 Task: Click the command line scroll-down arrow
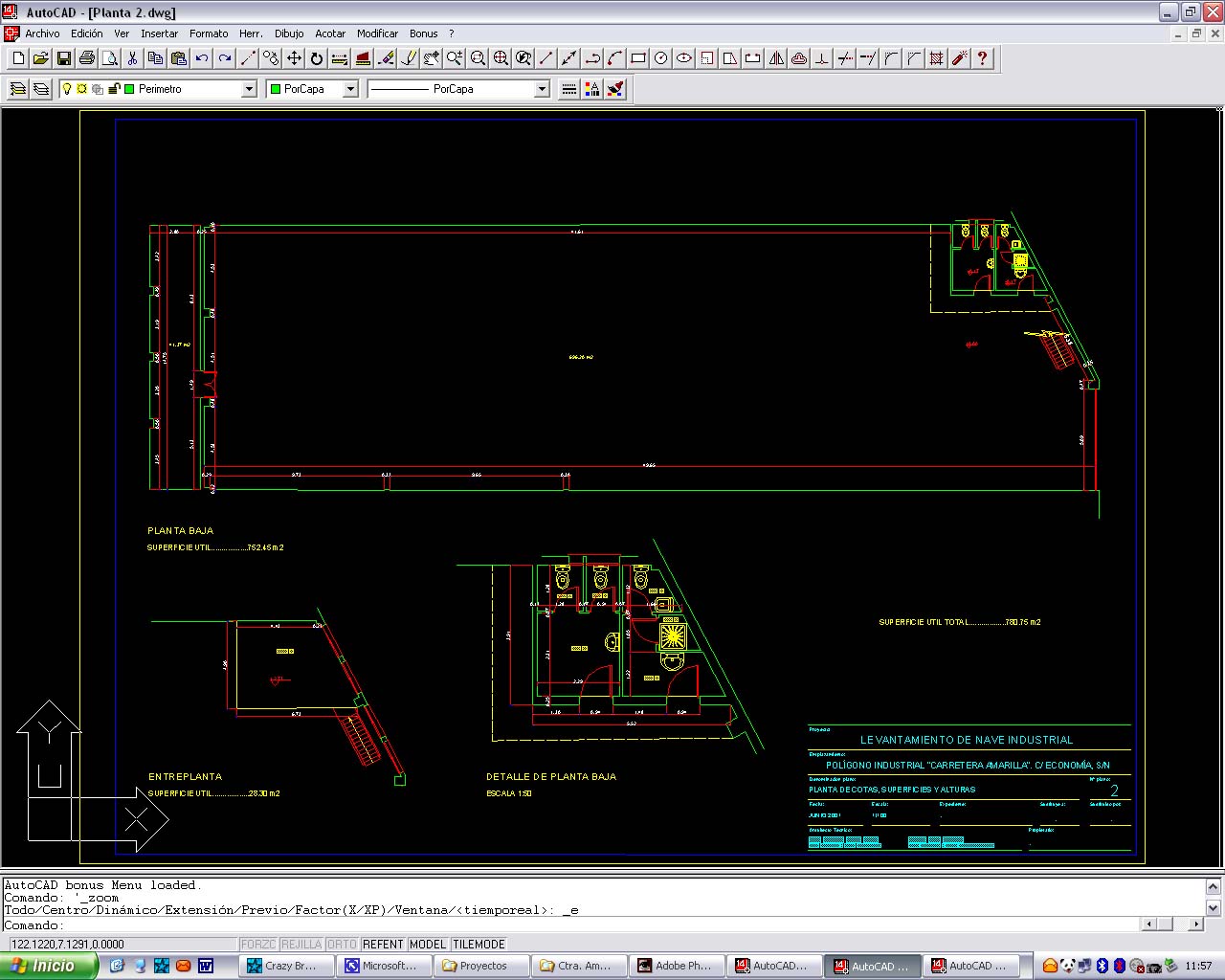1213,908
